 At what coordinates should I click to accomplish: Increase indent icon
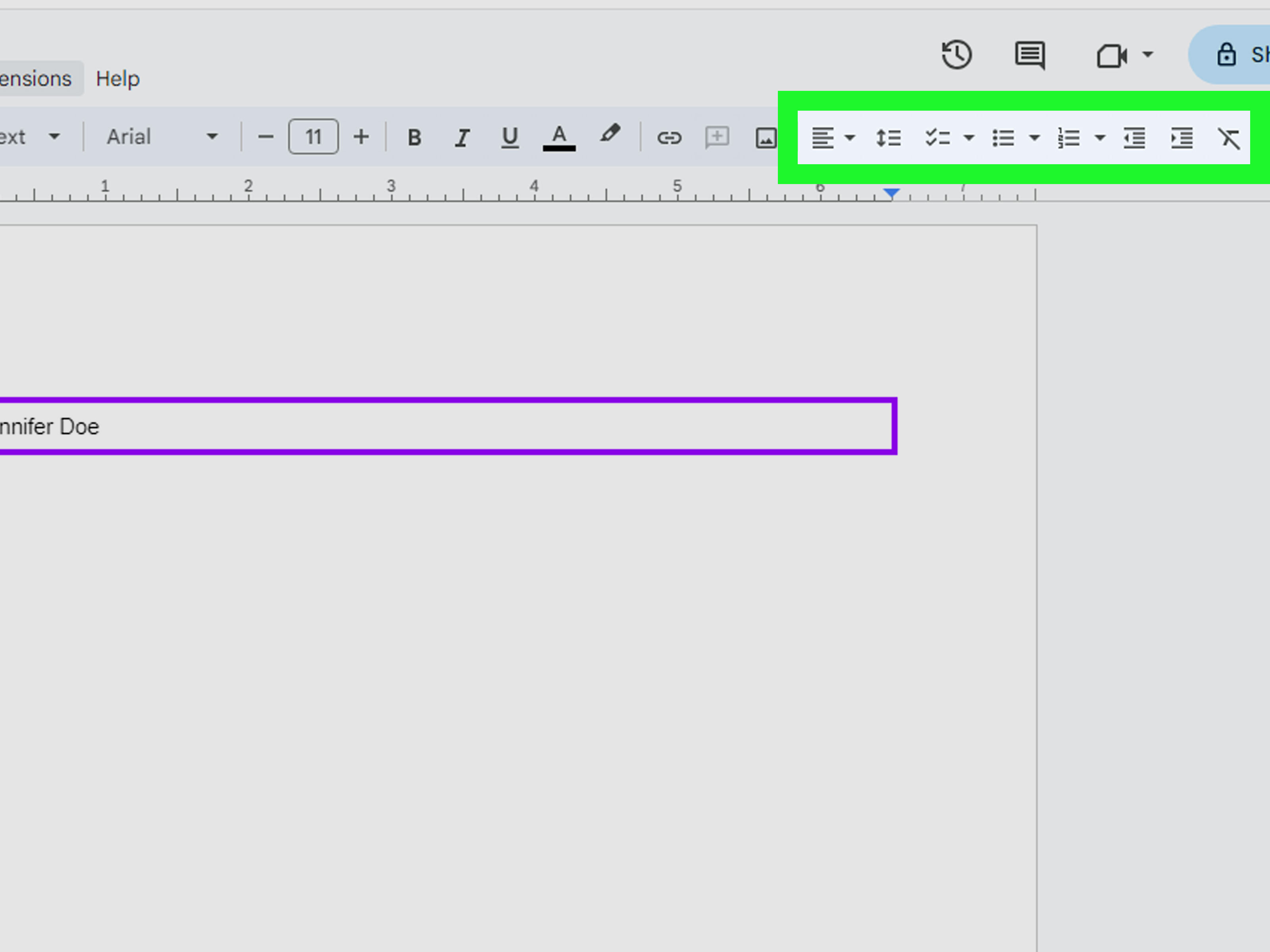point(1182,138)
